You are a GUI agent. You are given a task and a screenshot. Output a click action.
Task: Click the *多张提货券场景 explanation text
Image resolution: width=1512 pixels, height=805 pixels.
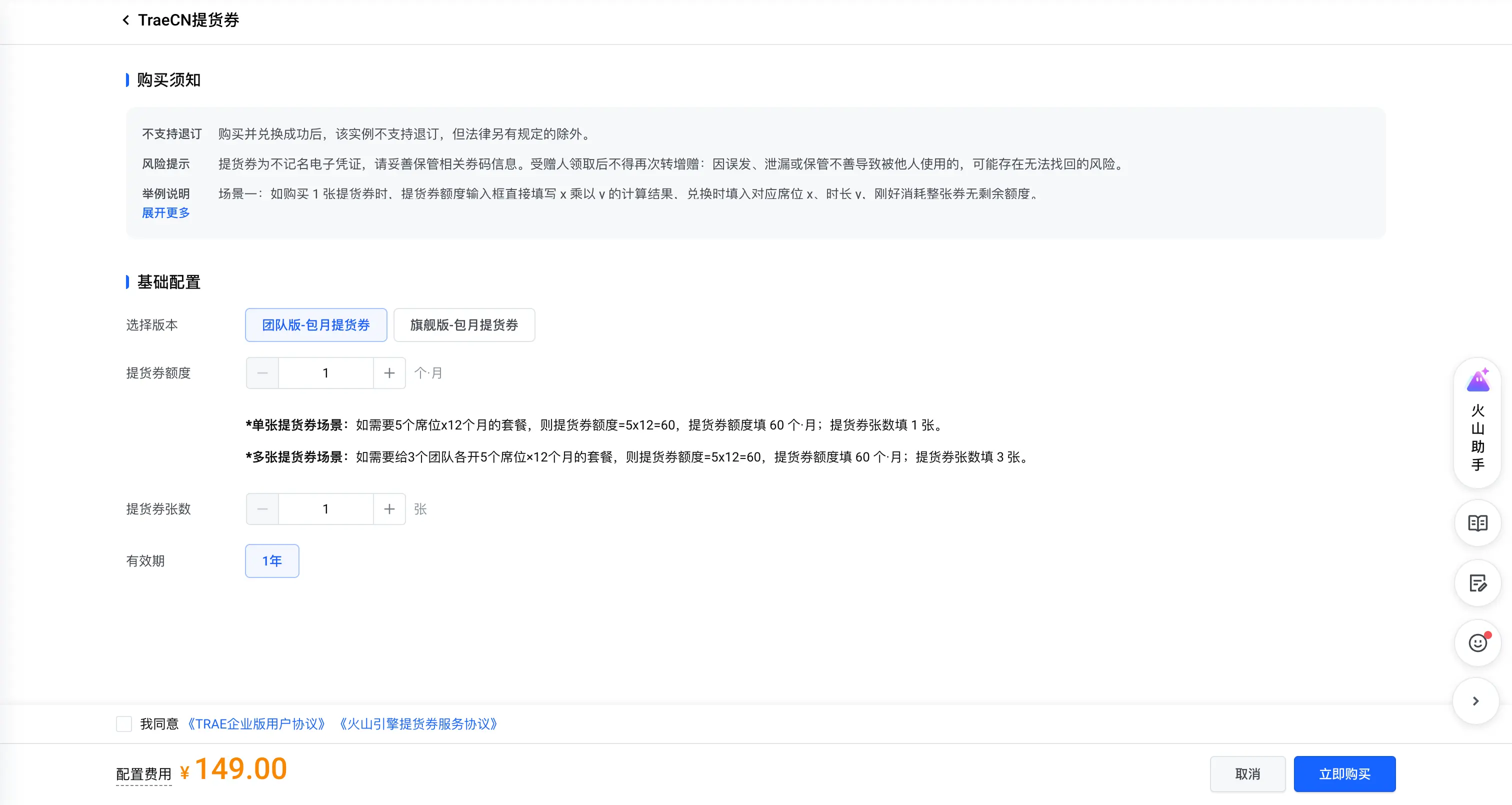638,457
